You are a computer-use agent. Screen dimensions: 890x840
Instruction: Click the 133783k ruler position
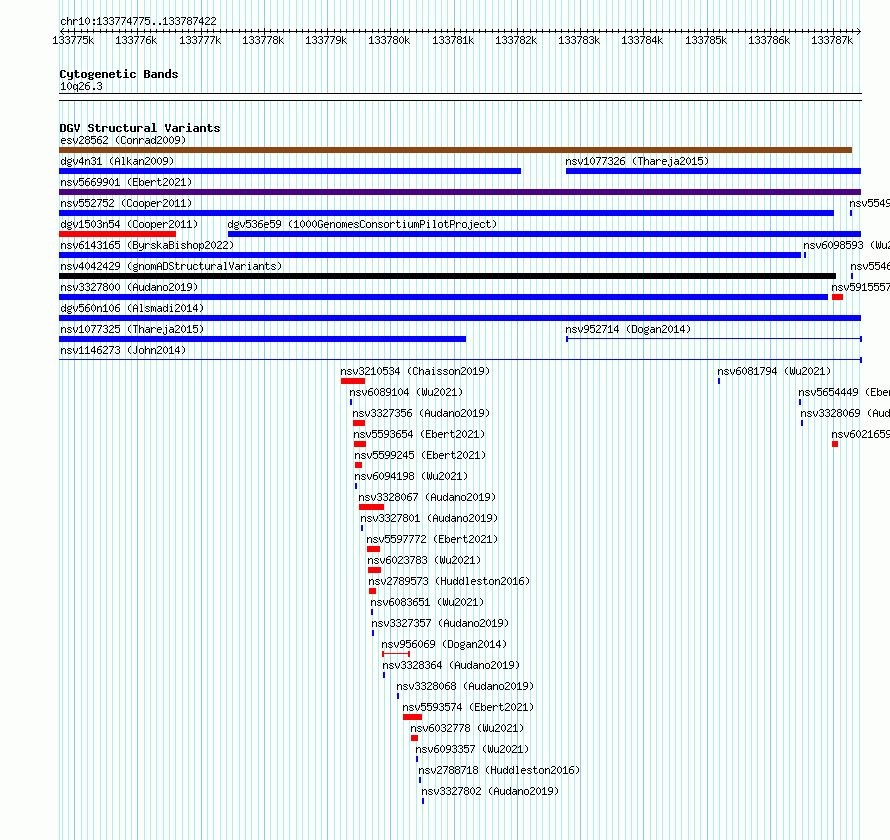point(579,40)
